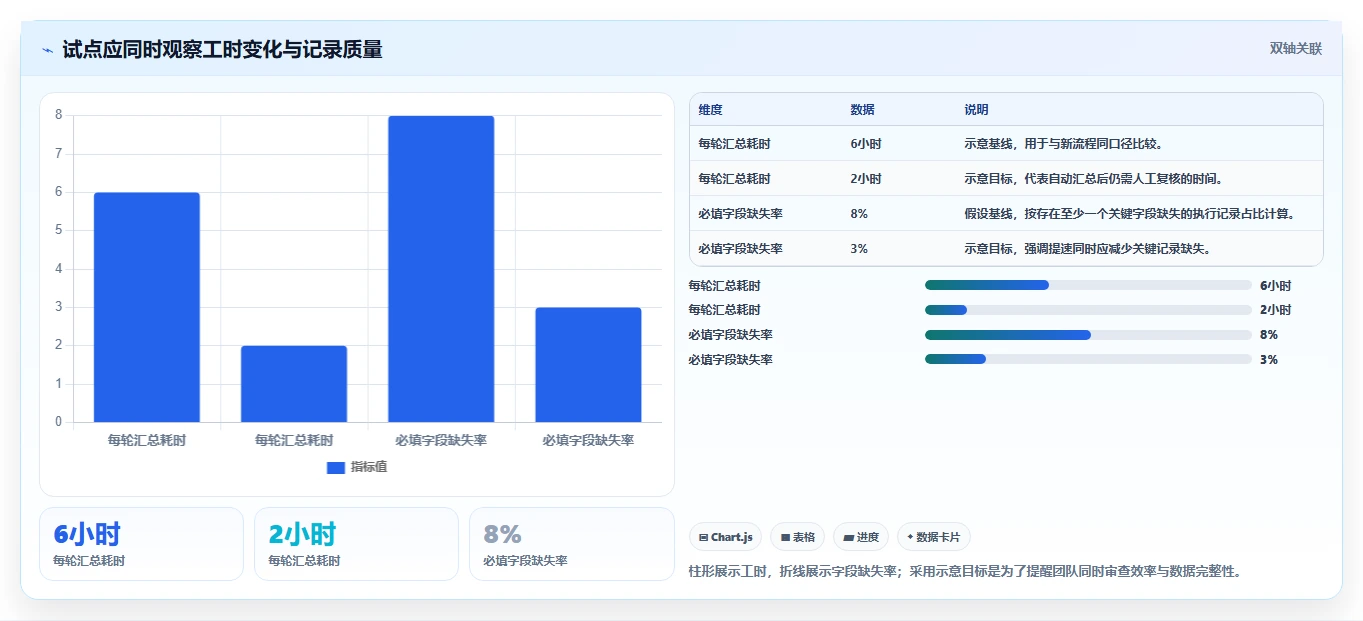Screen dimensions: 1363x621
Task: Click the 说明 table column header
Action: coord(976,110)
